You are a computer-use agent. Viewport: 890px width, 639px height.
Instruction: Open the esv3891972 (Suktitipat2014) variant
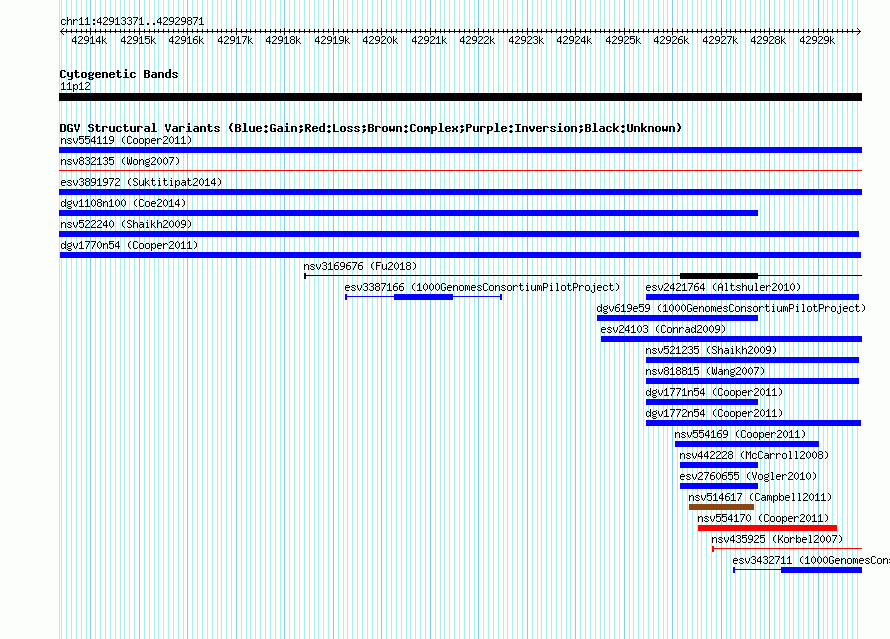(141, 182)
